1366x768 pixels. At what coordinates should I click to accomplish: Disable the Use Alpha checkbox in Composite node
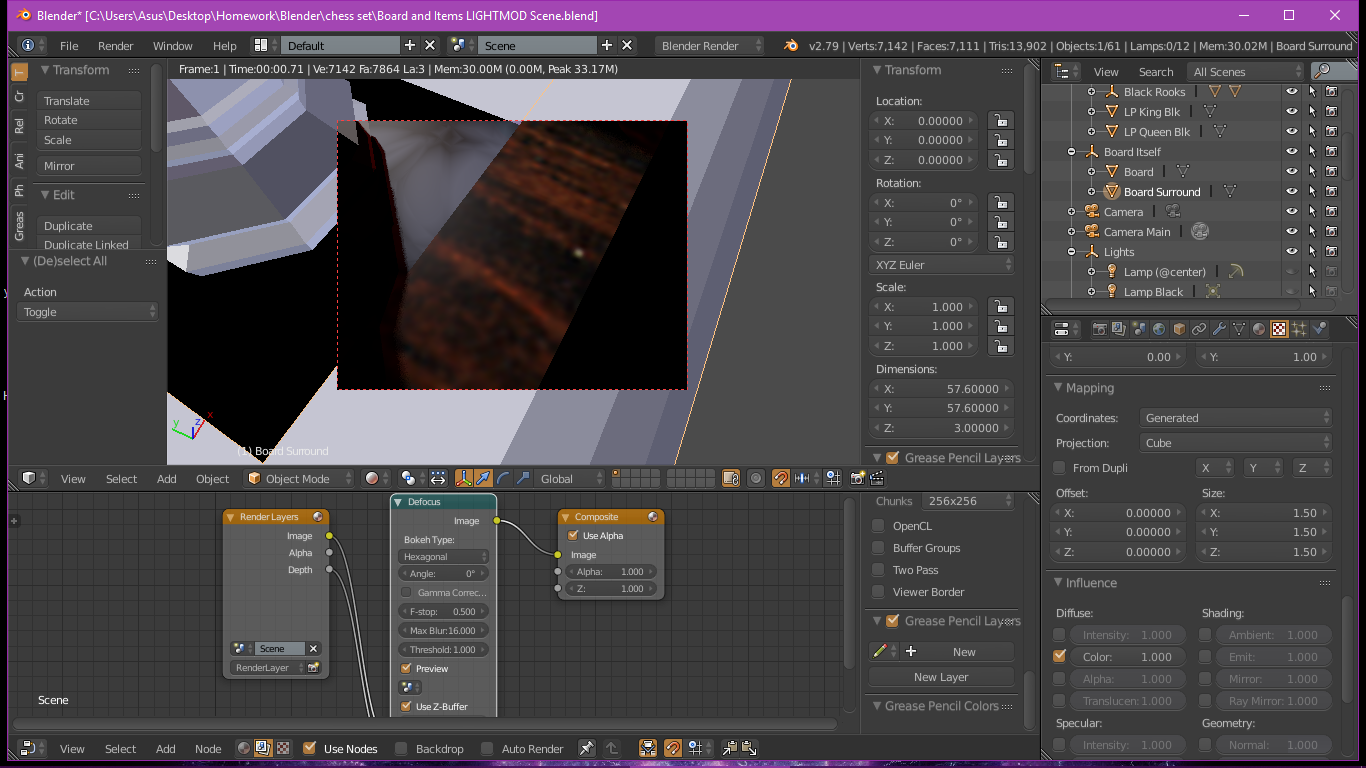coord(573,536)
